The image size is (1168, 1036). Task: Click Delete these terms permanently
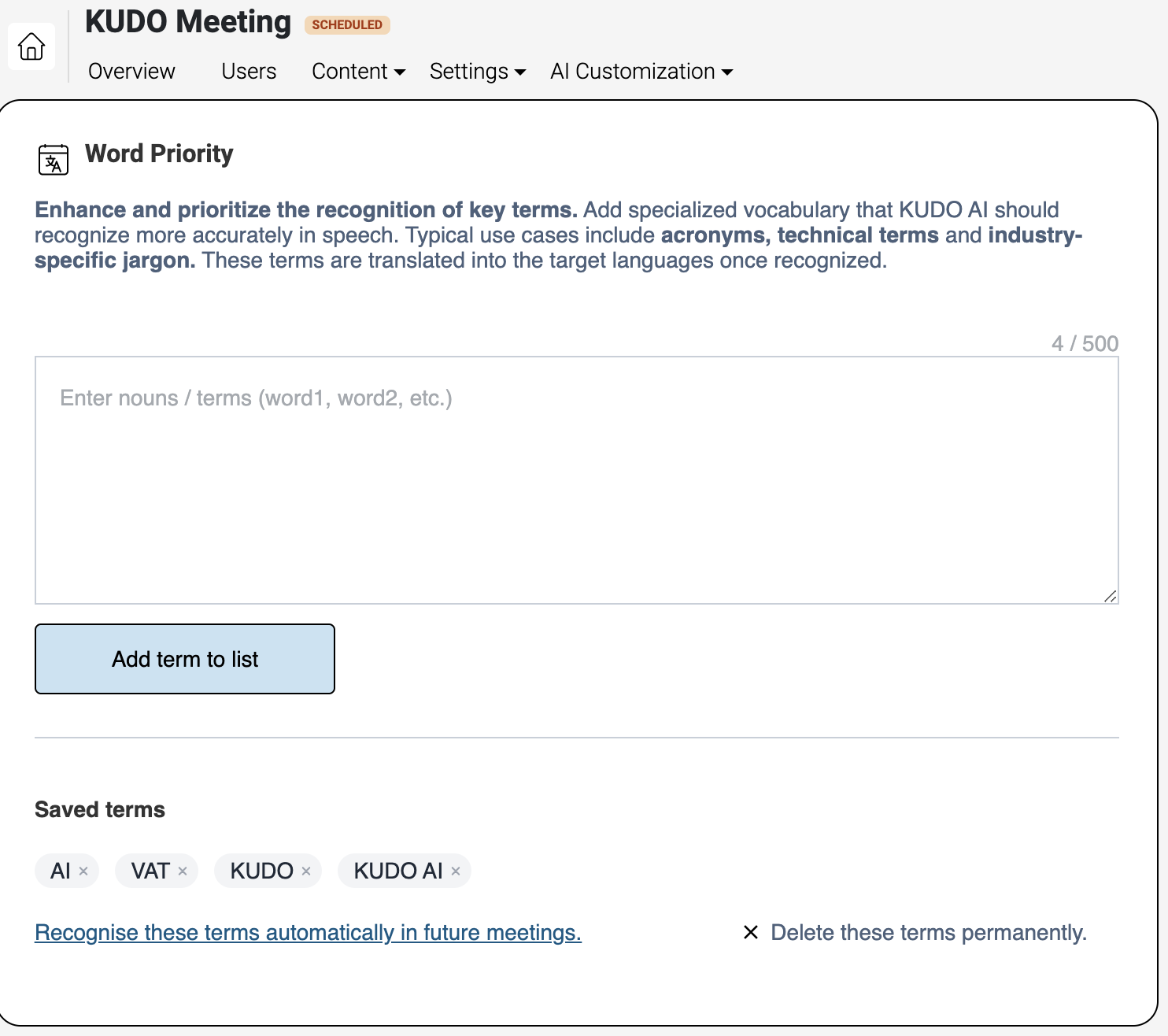click(x=929, y=932)
